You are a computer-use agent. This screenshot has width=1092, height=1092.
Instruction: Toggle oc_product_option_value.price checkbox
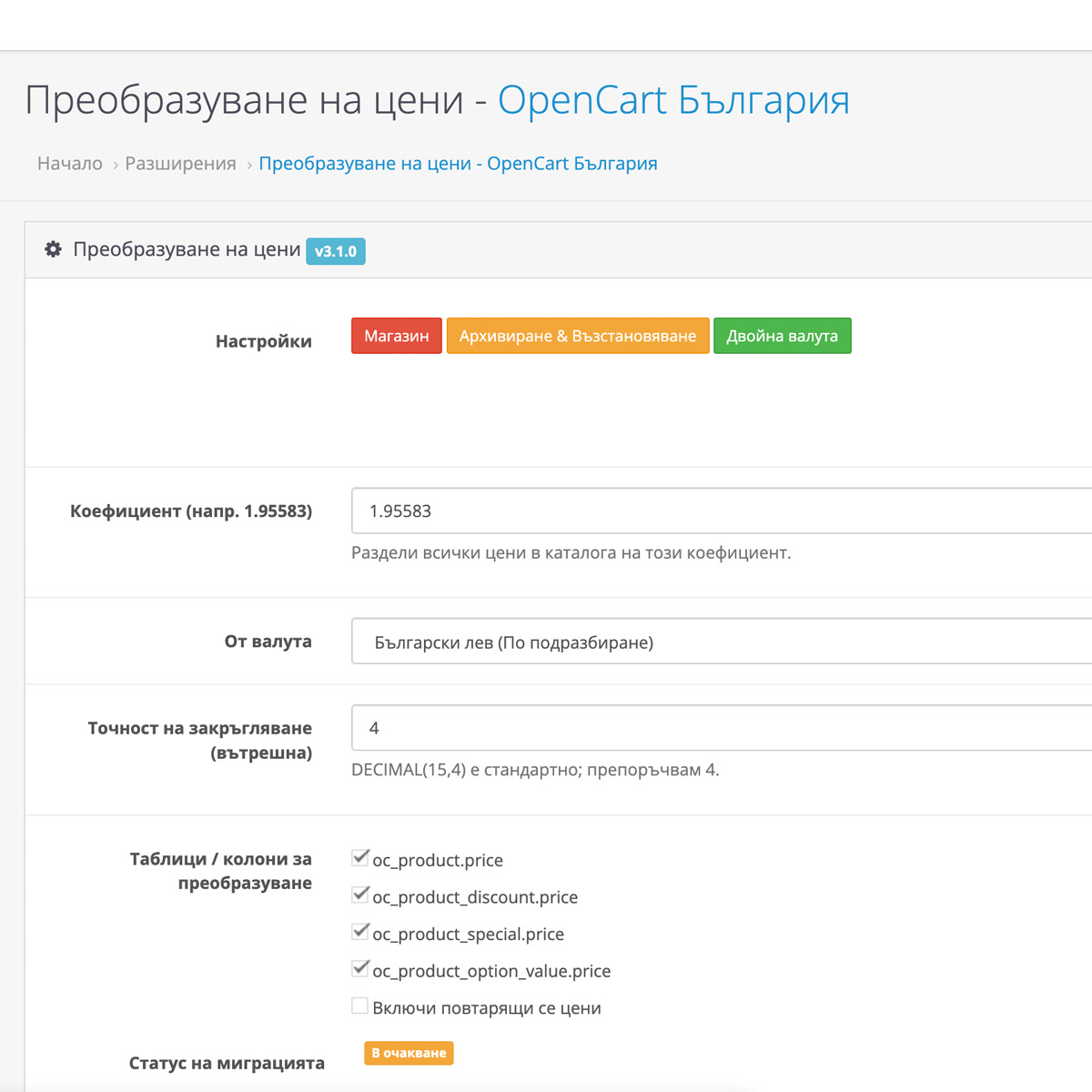[x=360, y=968]
